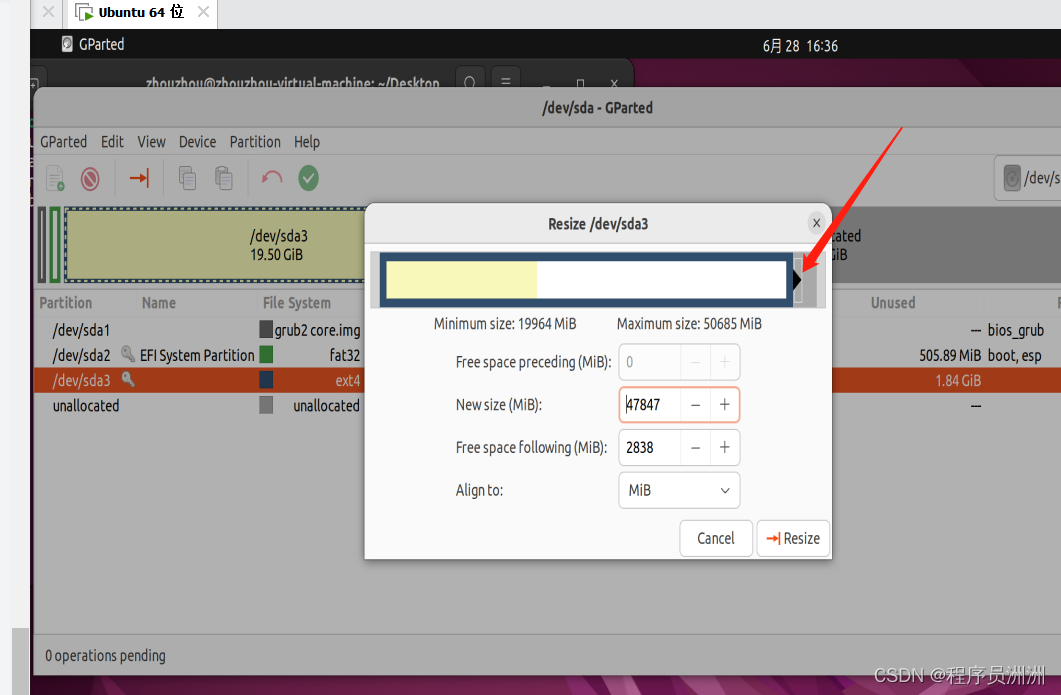Open the Edit menu
The height and width of the screenshot is (695, 1061).
(112, 141)
